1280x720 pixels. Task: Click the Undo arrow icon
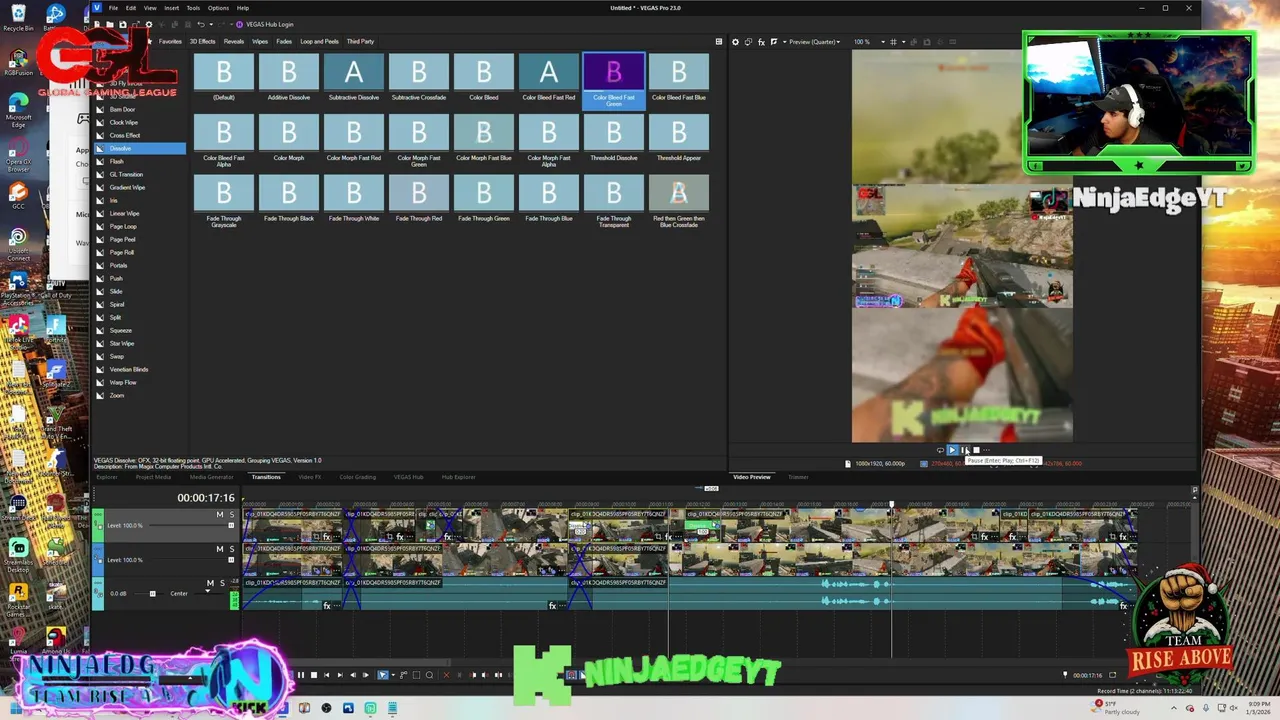point(201,24)
